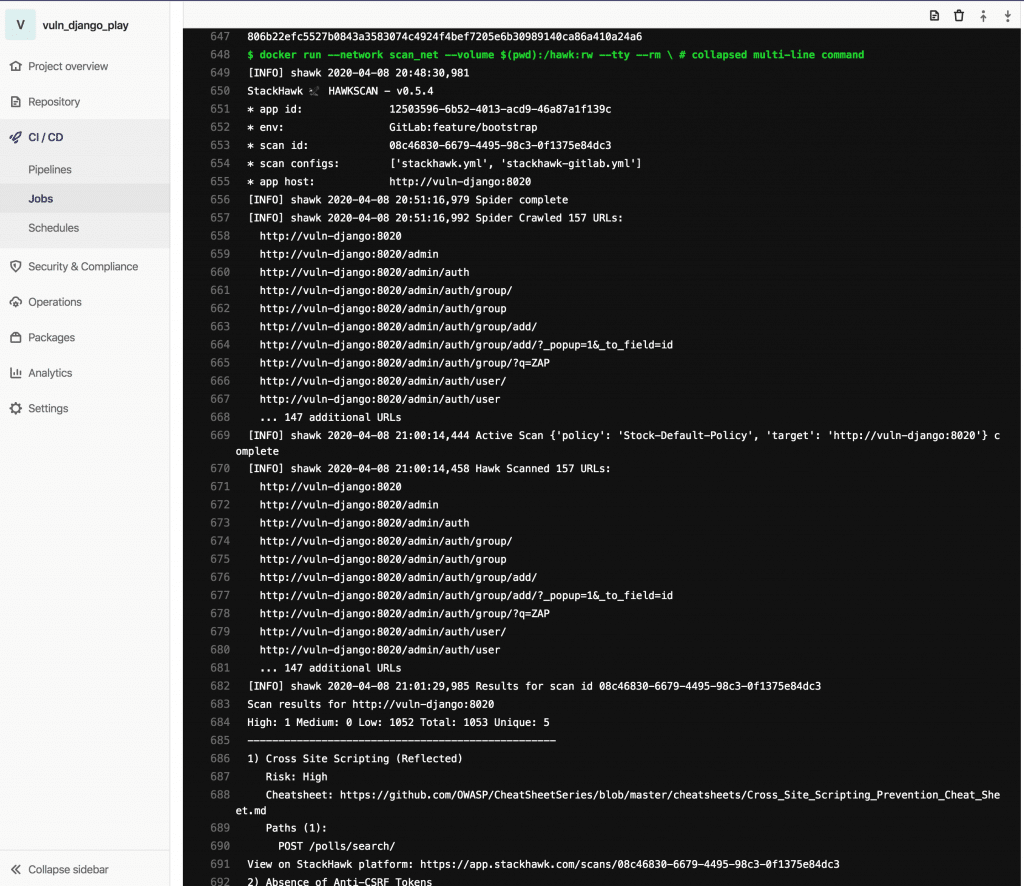Open Operations sidebar section
Screen dimensions: 1024x886
(x=85, y=302)
